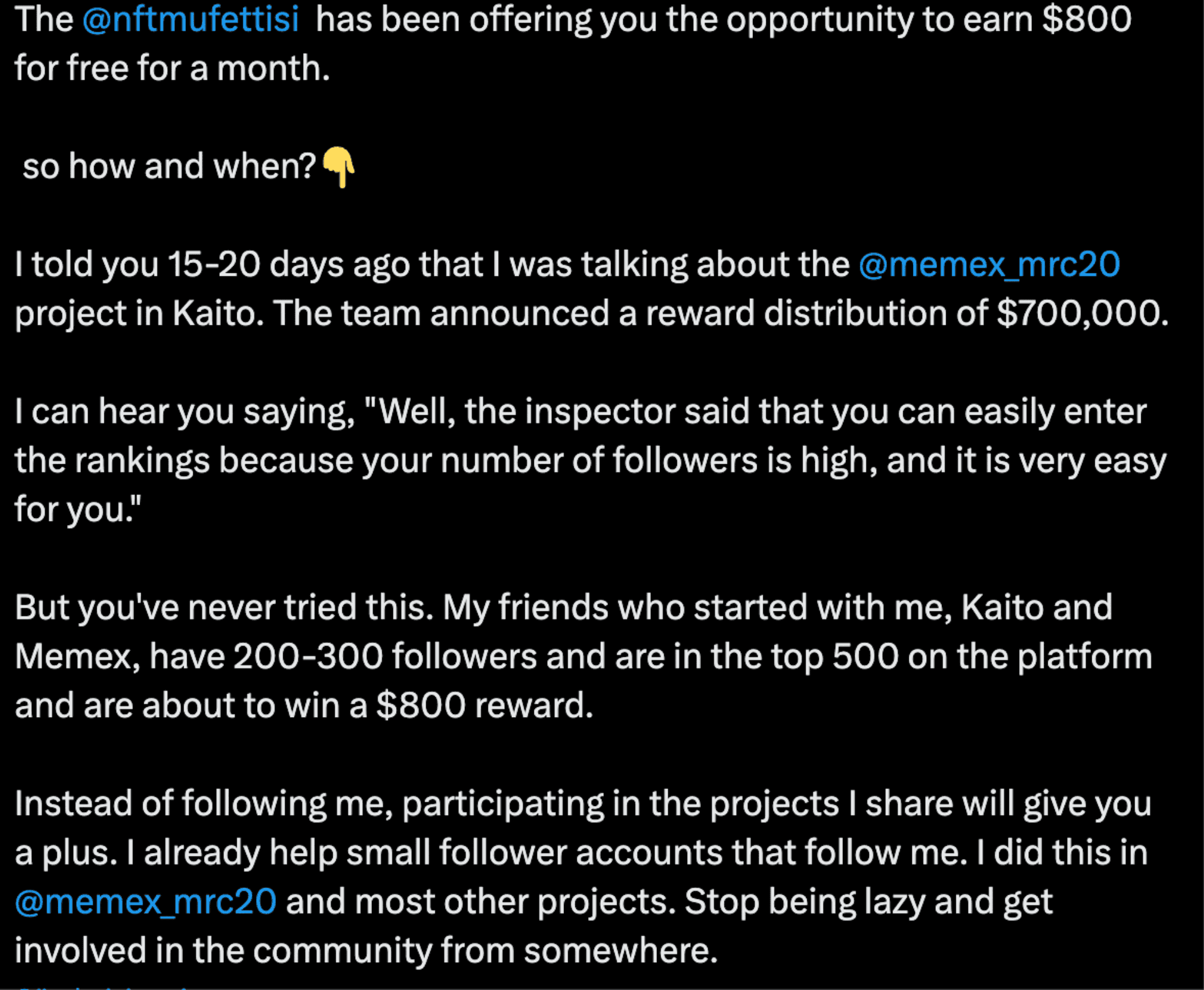This screenshot has width=1204, height=990.
Task: Click the "for free for a month." line
Action: 172,68
